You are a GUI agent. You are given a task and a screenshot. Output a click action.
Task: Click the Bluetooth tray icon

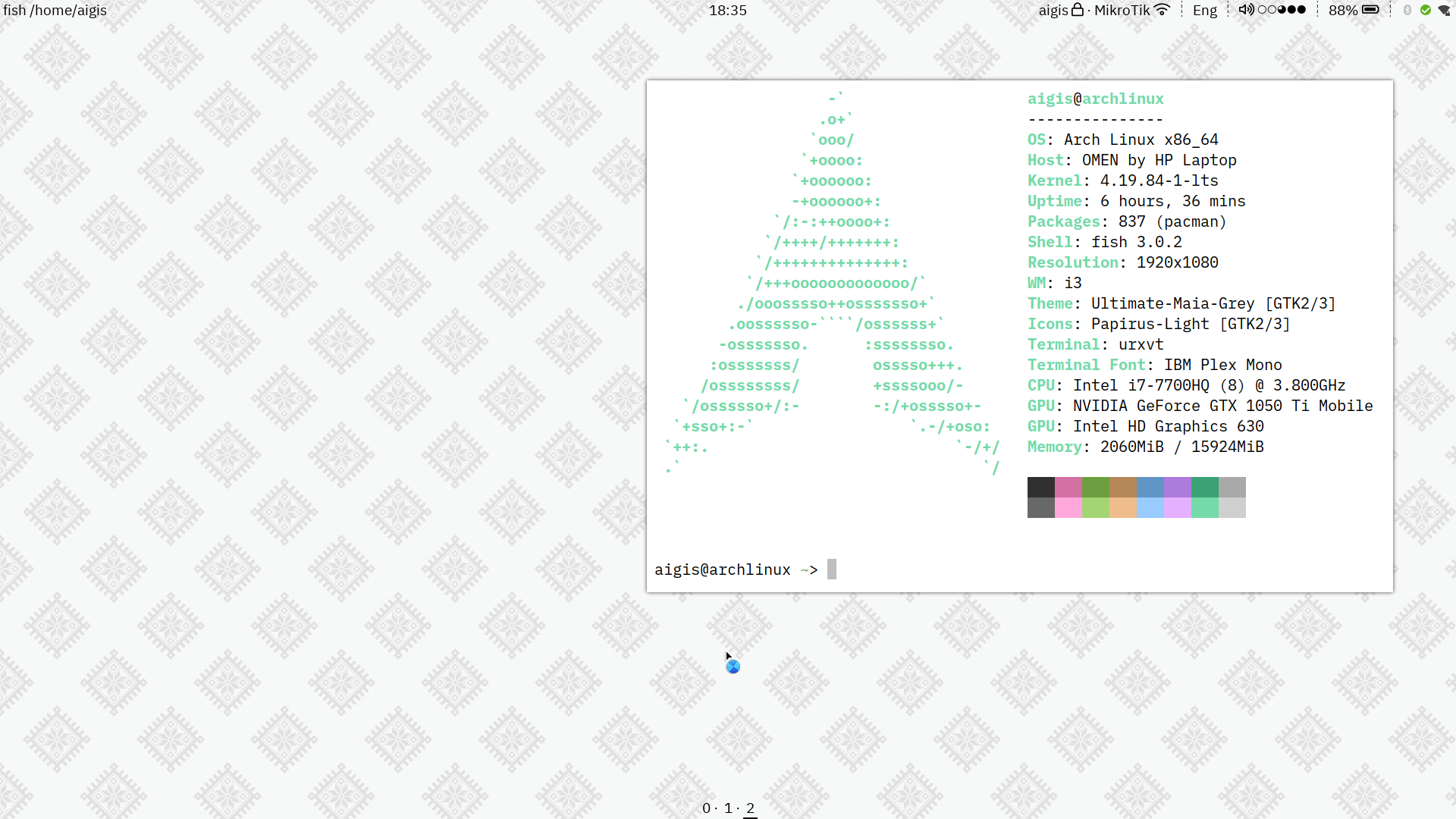point(1407,10)
